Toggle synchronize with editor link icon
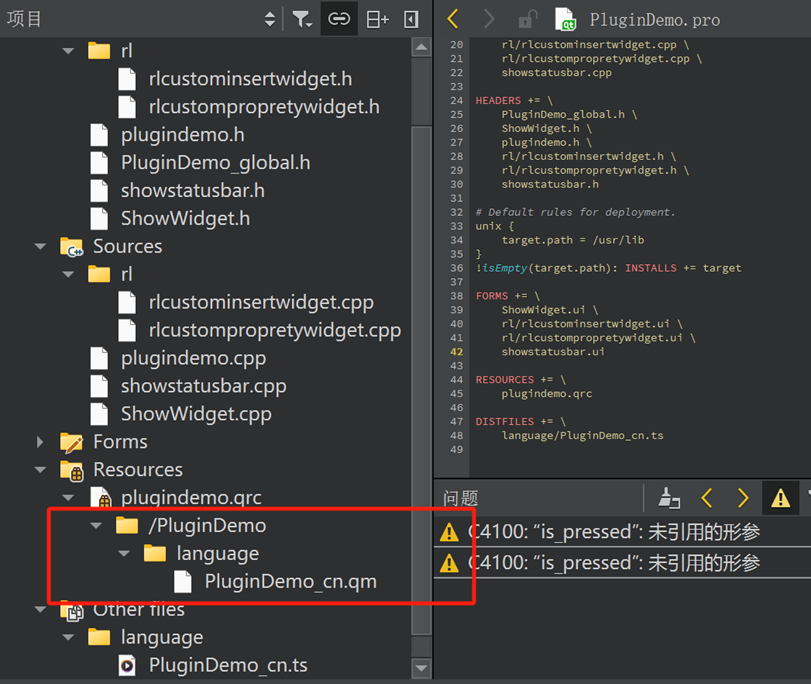This screenshot has width=811, height=684. (x=339, y=19)
